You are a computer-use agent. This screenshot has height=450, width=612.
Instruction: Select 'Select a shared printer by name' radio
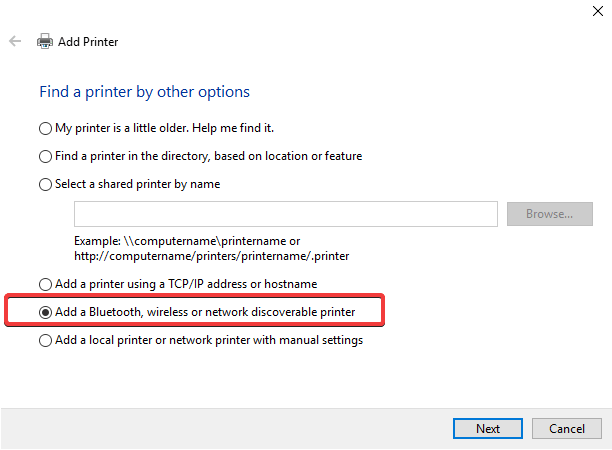pos(45,184)
